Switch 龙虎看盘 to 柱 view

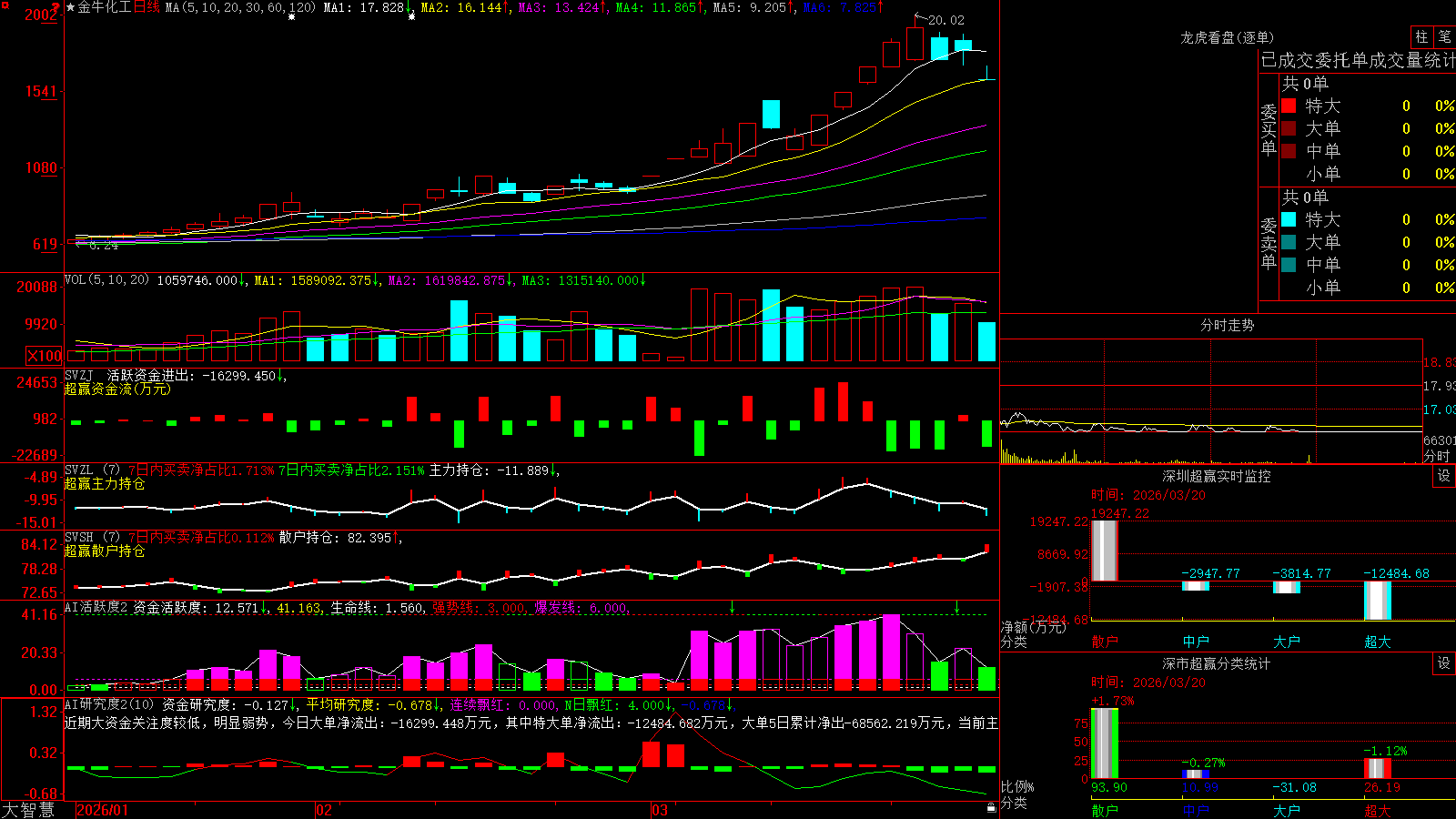click(1421, 37)
